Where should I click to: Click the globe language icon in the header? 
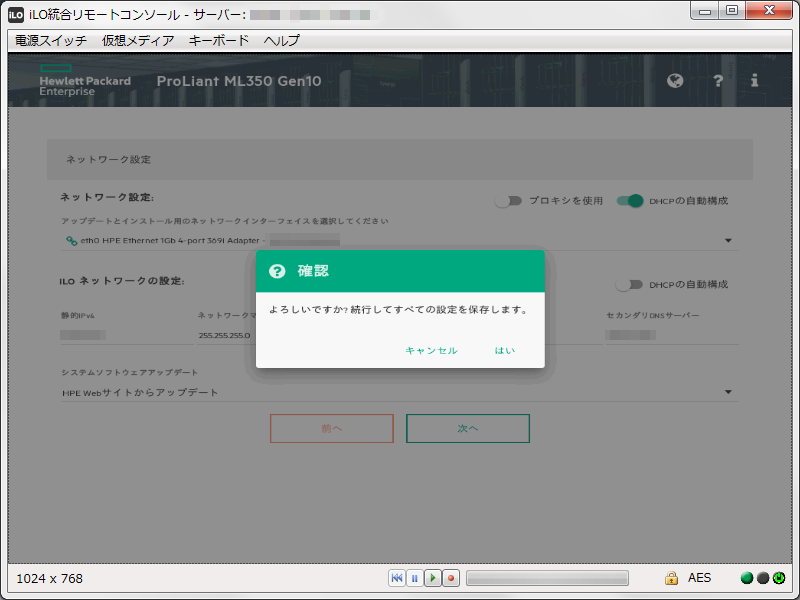click(x=675, y=82)
